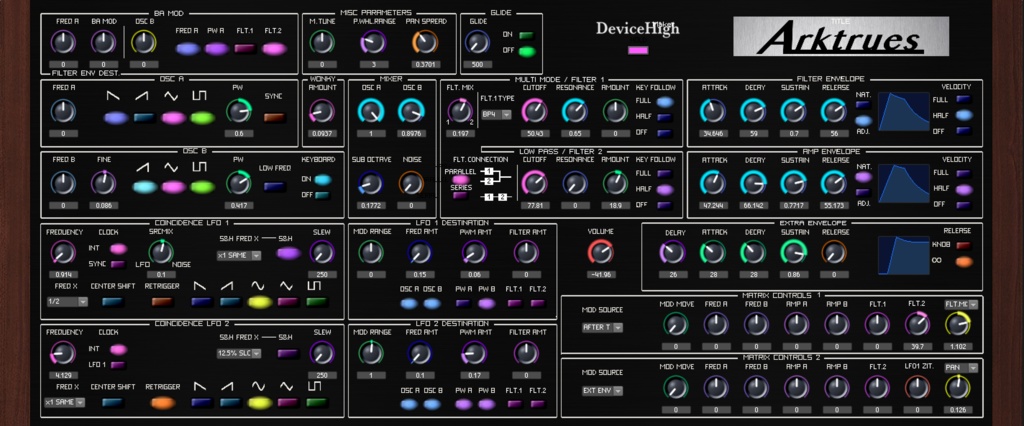Set Filter Envelope Velocity to HALF
Viewport: 1024px width, 426px height.
963,116
